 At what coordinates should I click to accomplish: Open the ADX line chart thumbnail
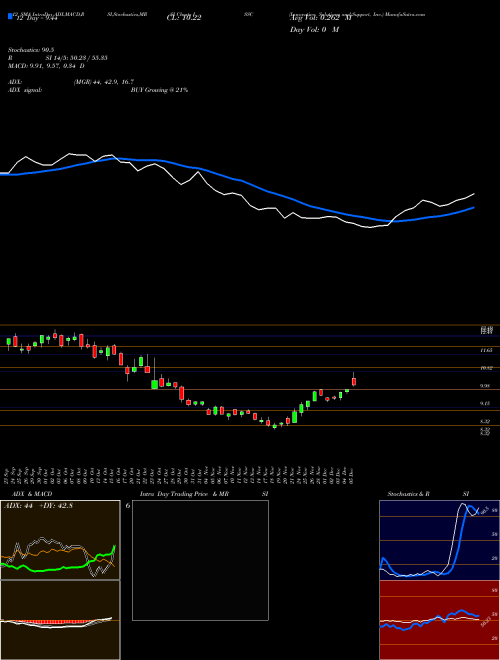coord(60,540)
